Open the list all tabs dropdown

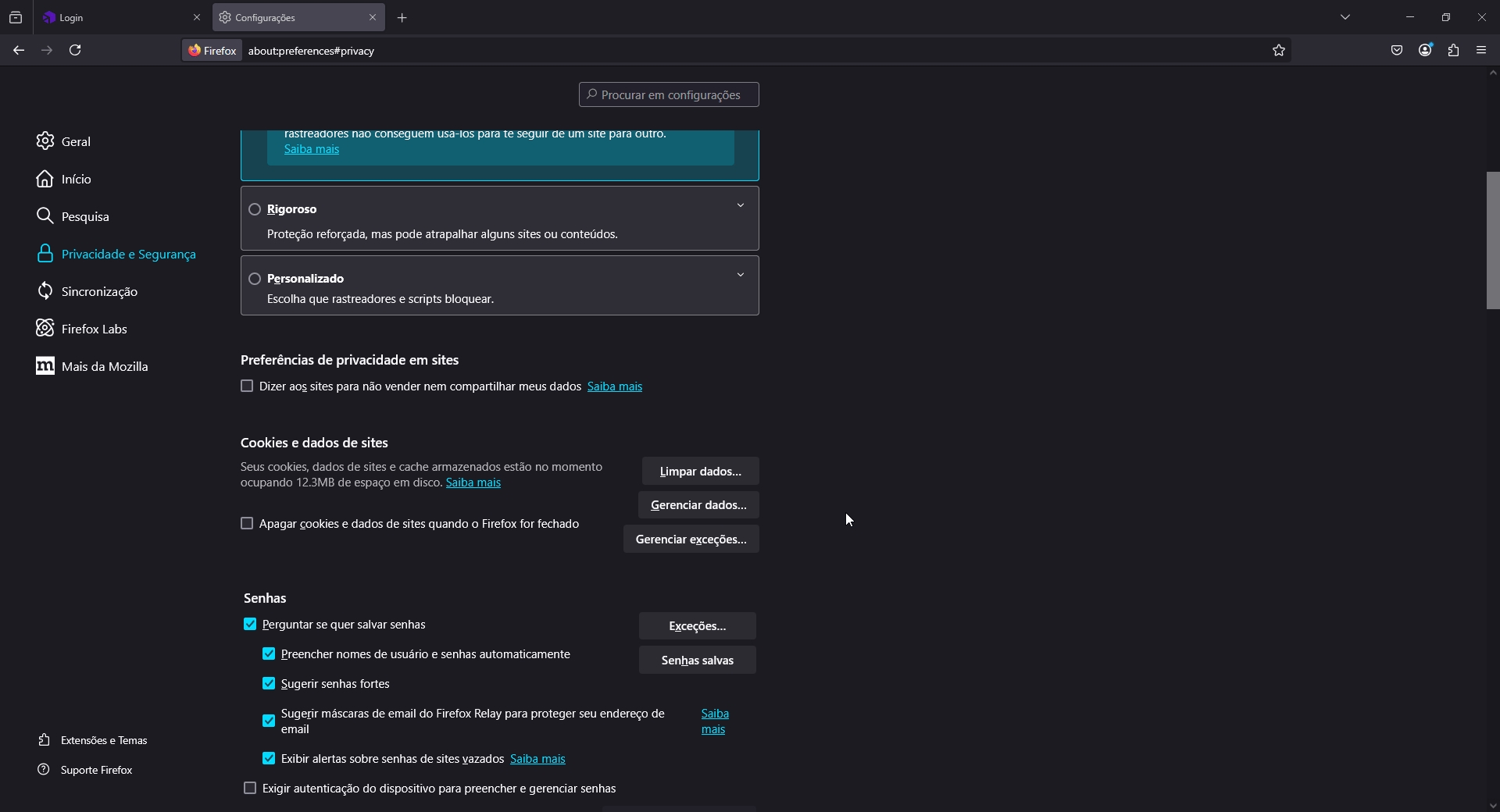tap(1345, 17)
